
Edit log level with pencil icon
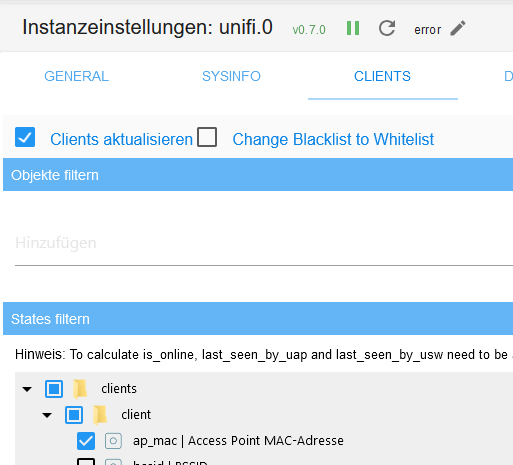click(458, 28)
